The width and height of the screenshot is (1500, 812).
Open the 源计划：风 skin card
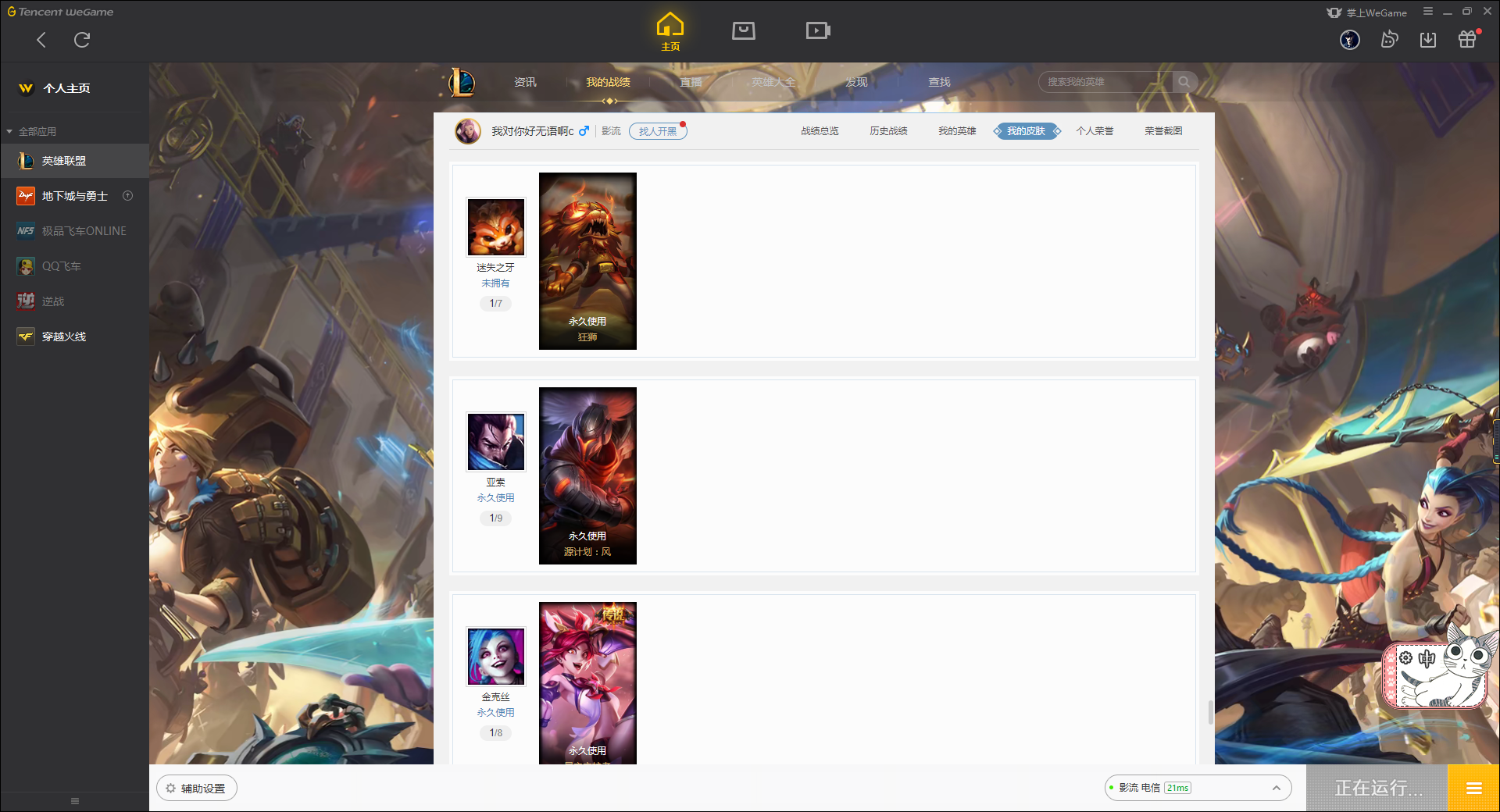point(587,475)
